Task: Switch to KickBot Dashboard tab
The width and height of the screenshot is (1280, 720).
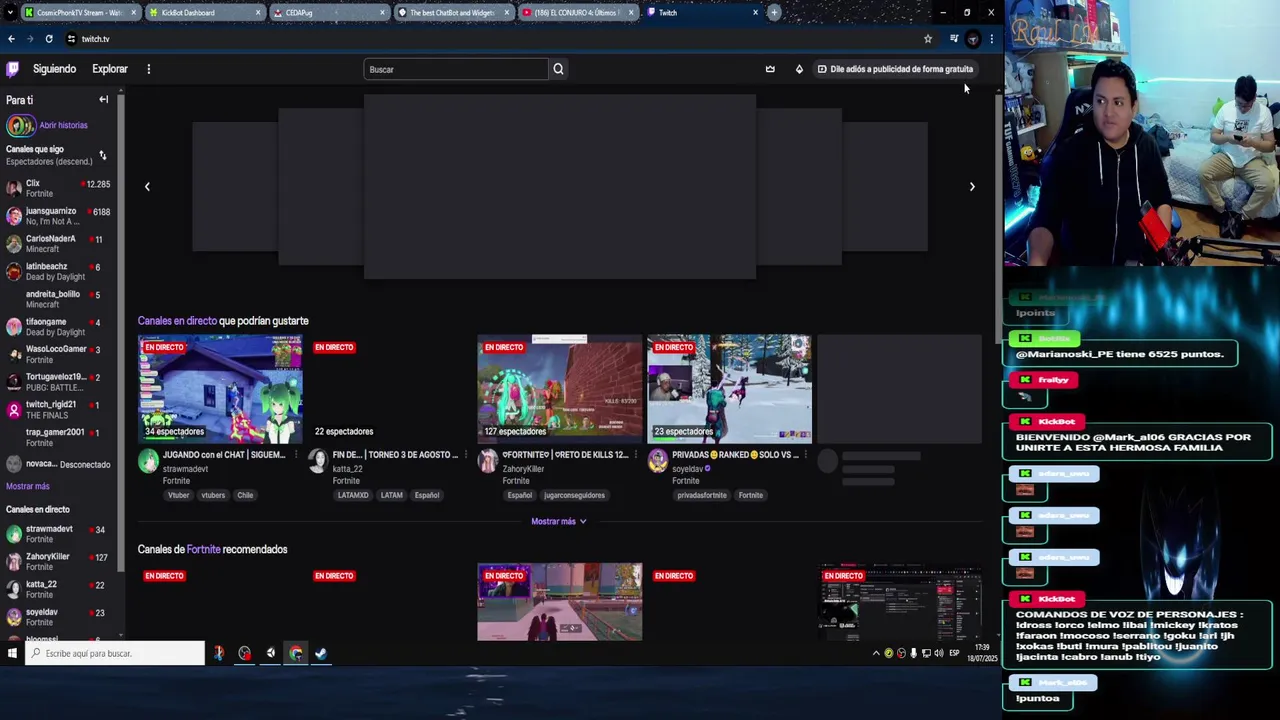Action: [x=203, y=13]
